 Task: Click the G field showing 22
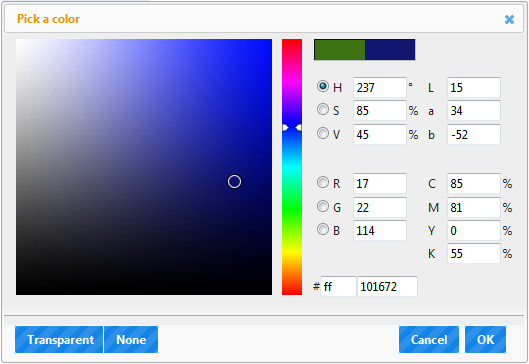(x=380, y=207)
